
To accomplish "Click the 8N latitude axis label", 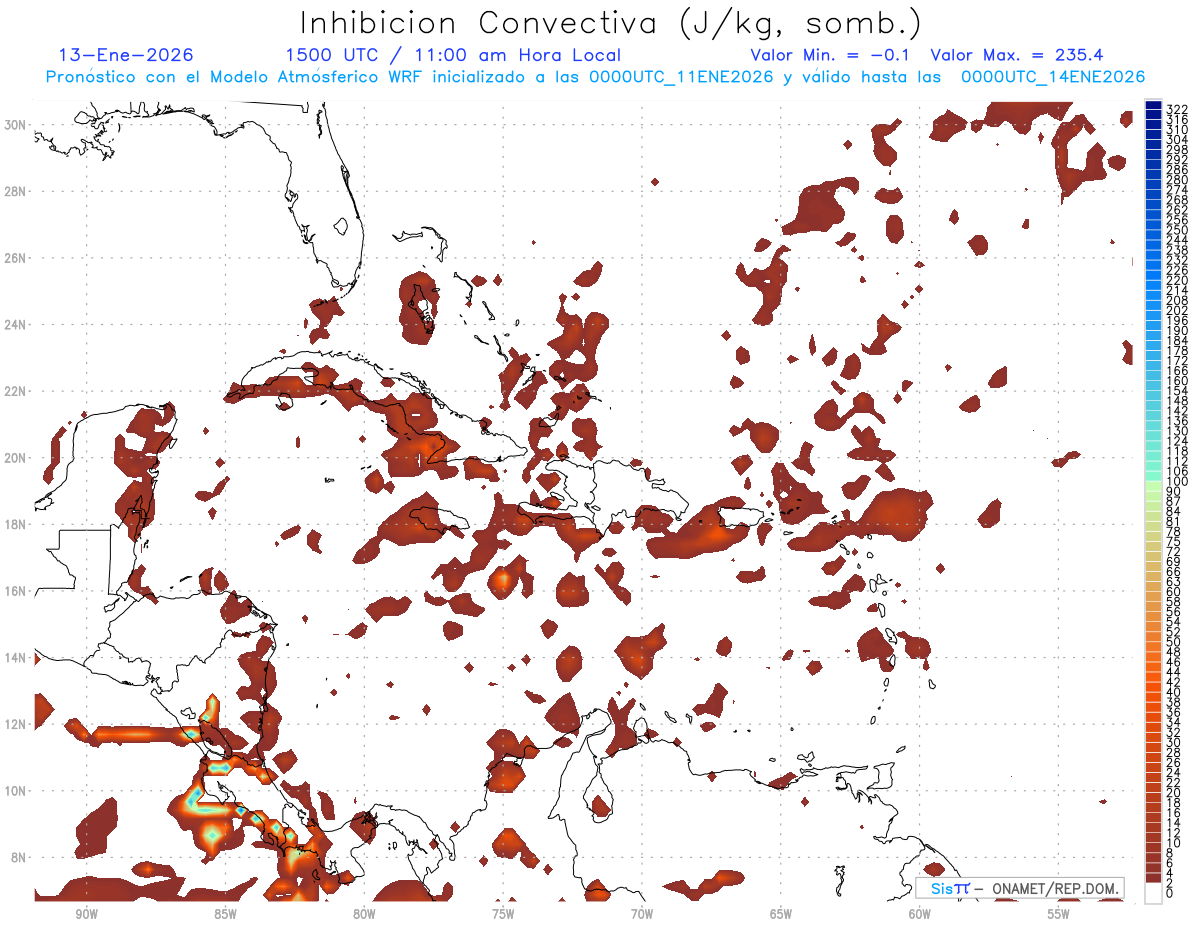I will [19, 858].
